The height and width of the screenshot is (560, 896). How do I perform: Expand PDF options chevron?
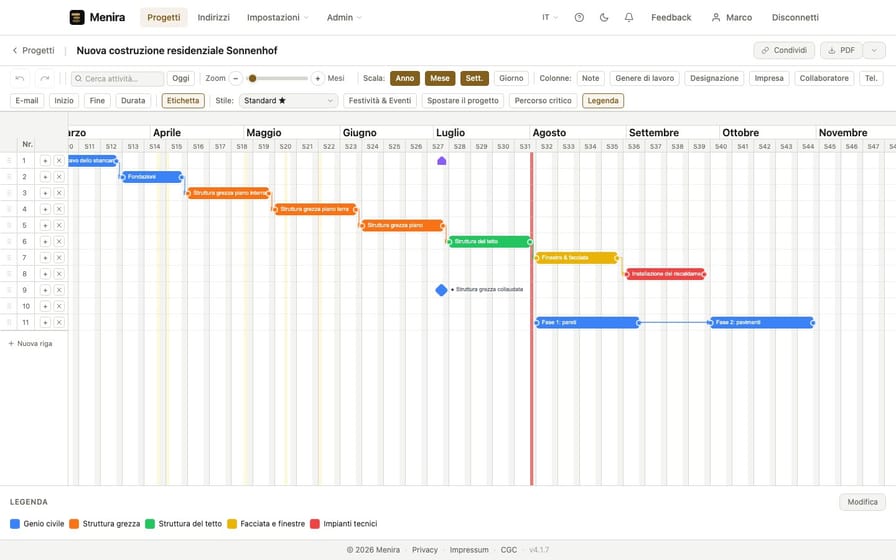(x=874, y=50)
